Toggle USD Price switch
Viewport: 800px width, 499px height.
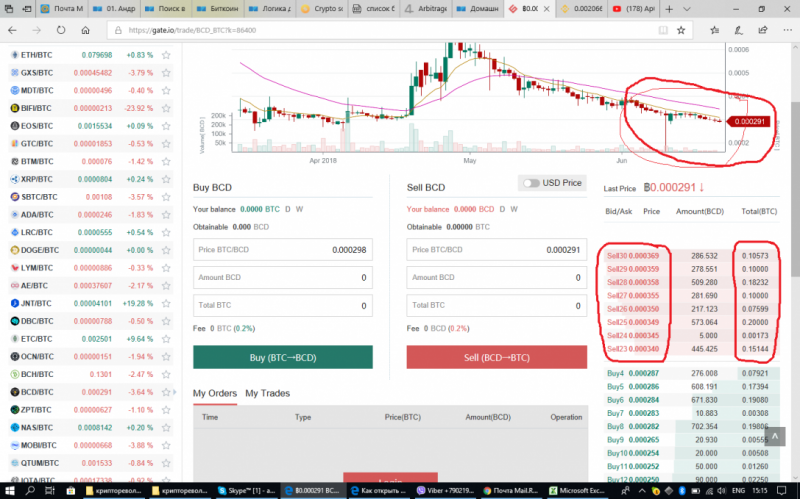(531, 183)
